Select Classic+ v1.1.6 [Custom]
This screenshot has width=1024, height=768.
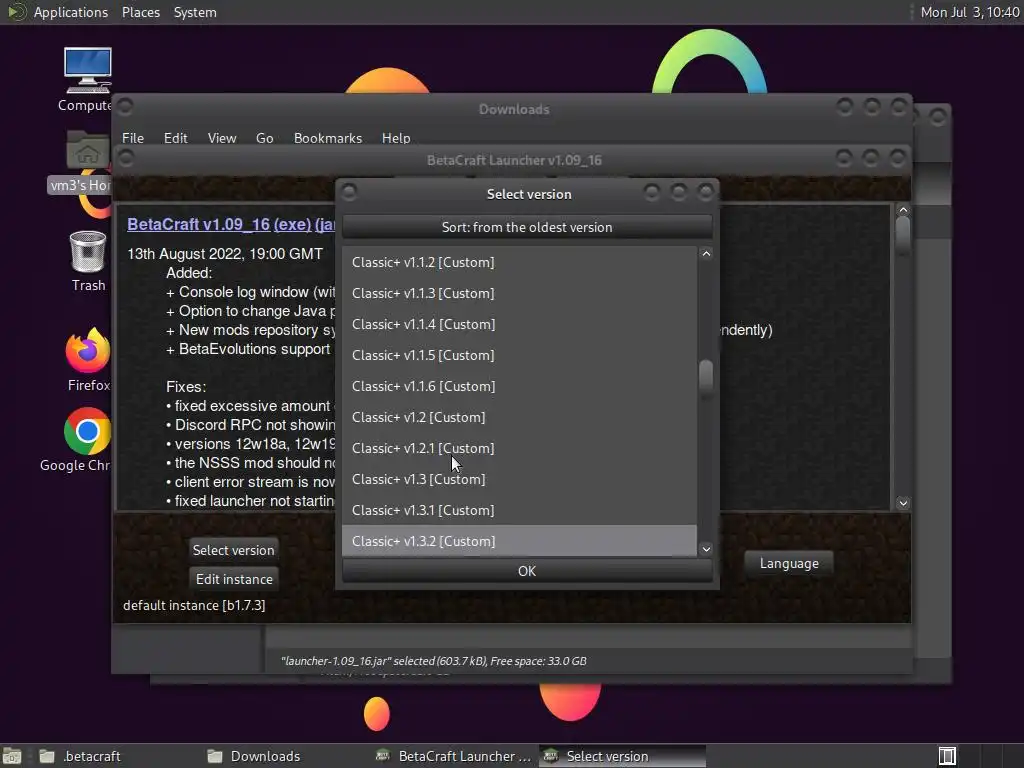(x=519, y=386)
